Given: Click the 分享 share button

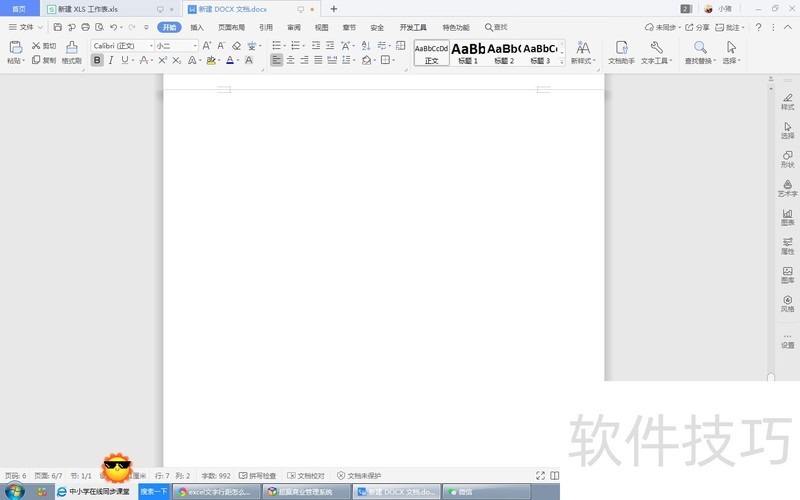Looking at the screenshot, I should [696, 27].
